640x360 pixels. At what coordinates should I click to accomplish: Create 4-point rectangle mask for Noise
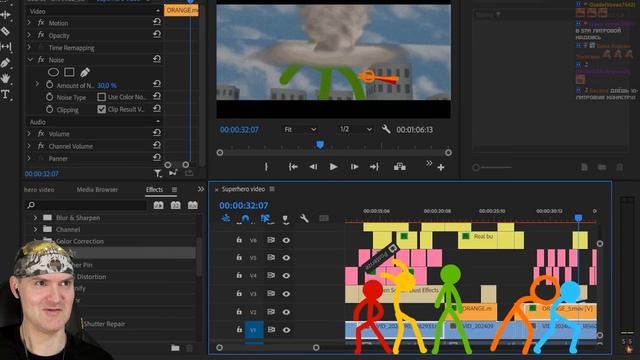[x=69, y=72]
